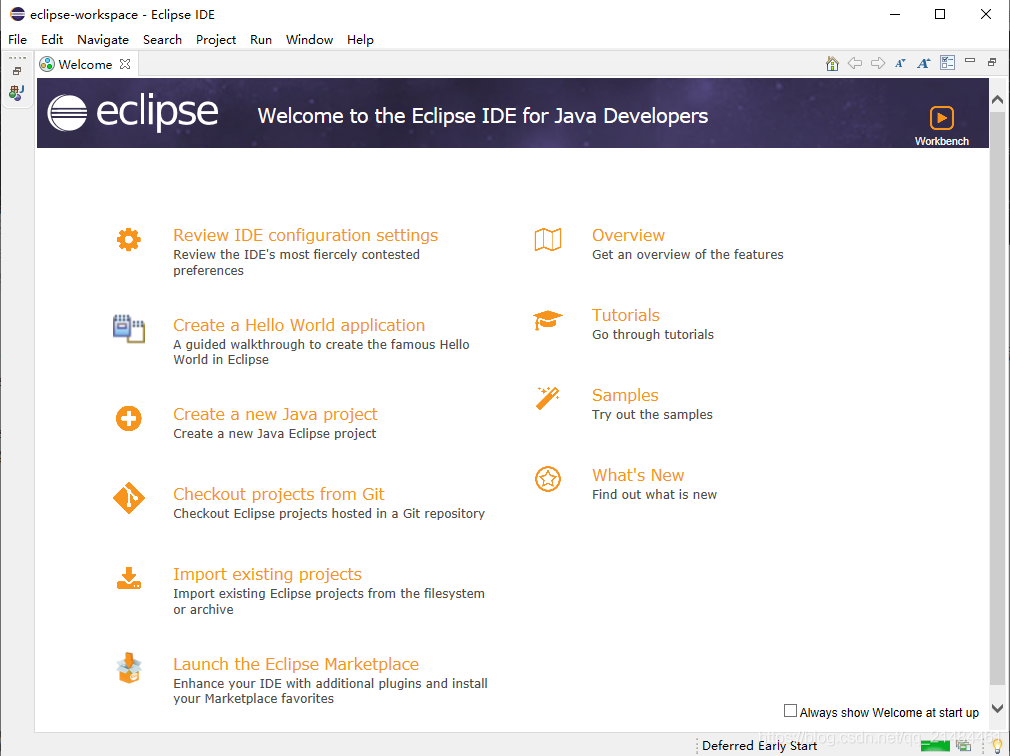Open the Search menu
The width and height of the screenshot is (1010, 756).
click(162, 39)
